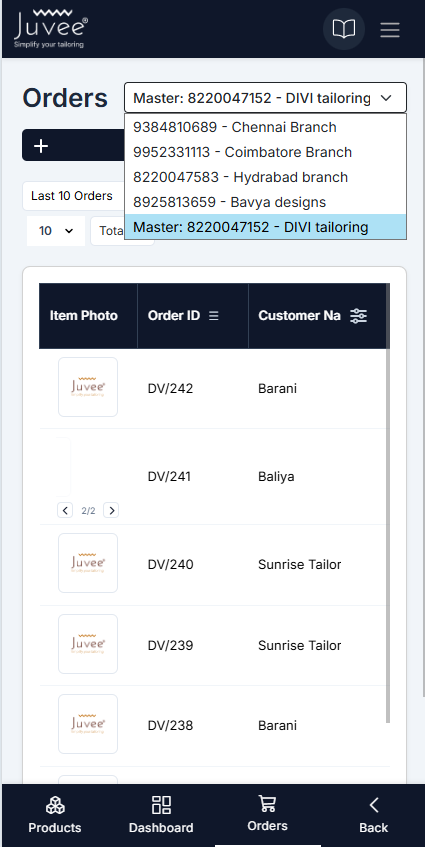This screenshot has width=425, height=847.
Task: Click order ID DV/239
Action: click(x=170, y=646)
